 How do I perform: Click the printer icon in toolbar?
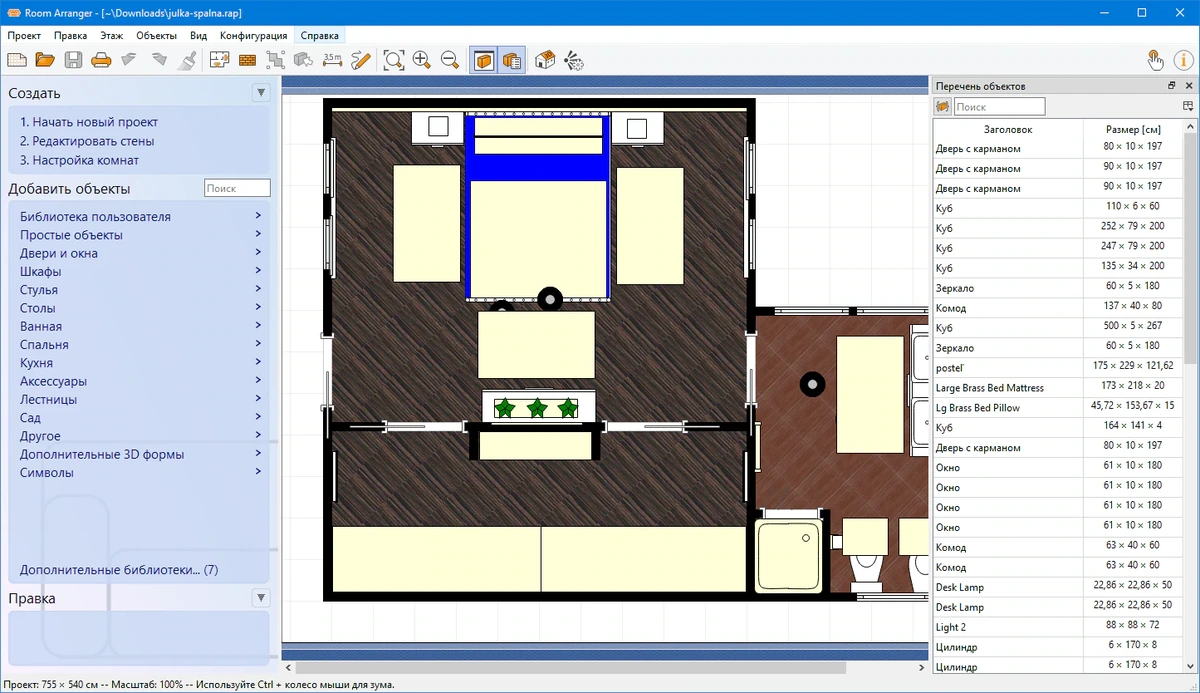pos(101,60)
